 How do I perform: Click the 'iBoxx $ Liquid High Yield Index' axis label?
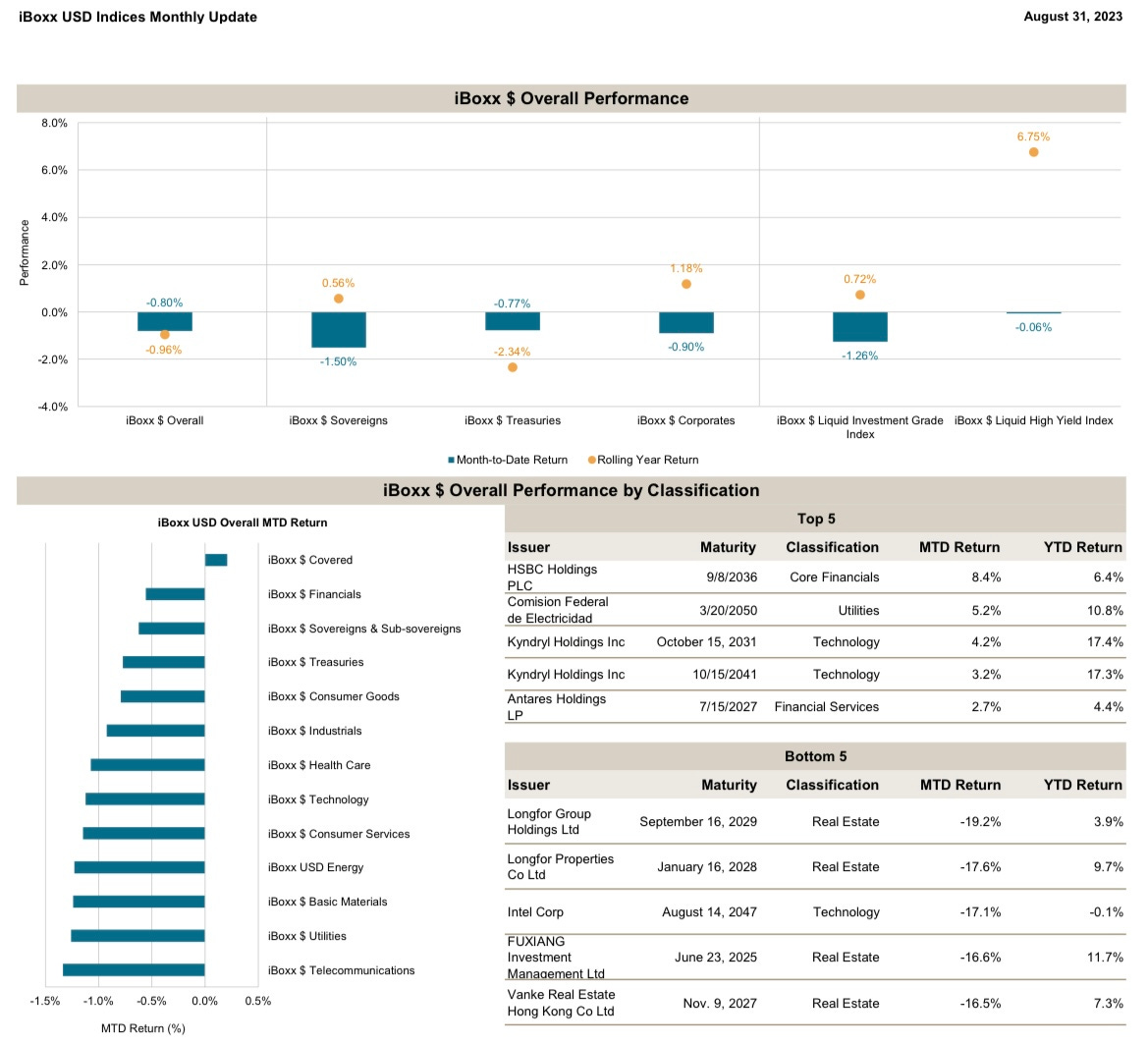click(1033, 420)
